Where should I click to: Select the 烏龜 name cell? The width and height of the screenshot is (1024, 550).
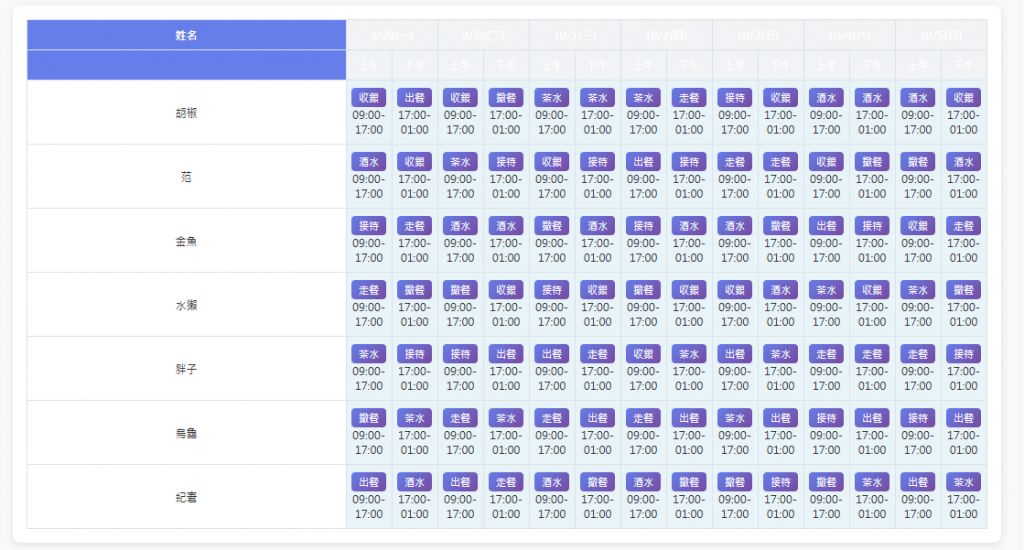pos(186,432)
